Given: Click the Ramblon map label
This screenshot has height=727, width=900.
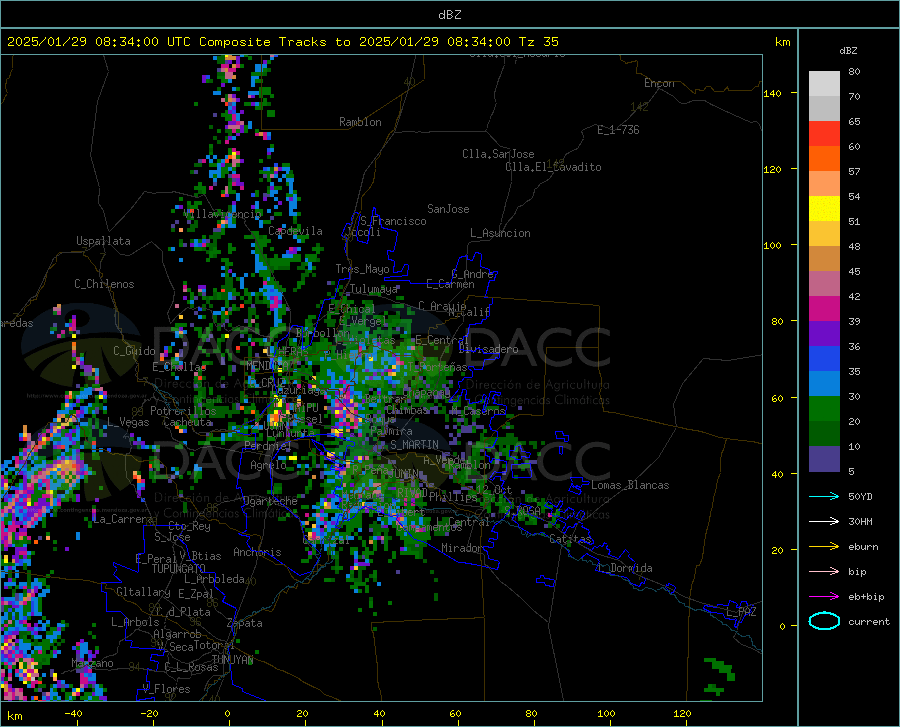Looking at the screenshot, I should [360, 122].
